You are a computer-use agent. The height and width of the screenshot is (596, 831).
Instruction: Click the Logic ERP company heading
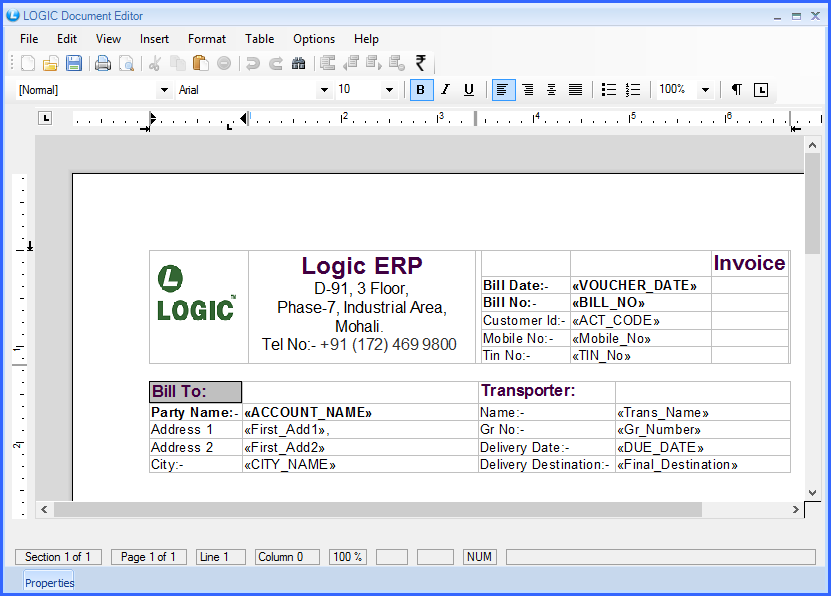pyautogui.click(x=362, y=266)
